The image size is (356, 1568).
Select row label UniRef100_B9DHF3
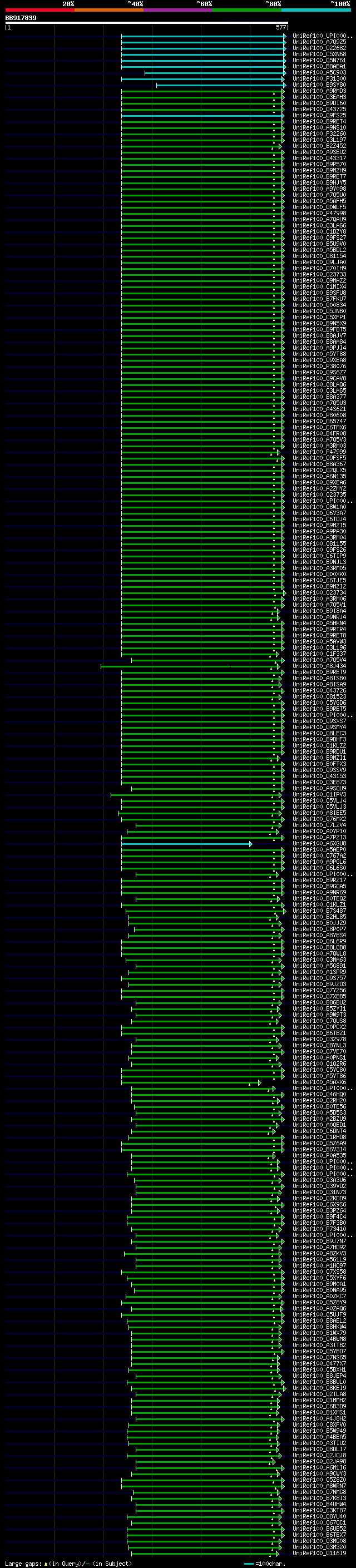319,740
